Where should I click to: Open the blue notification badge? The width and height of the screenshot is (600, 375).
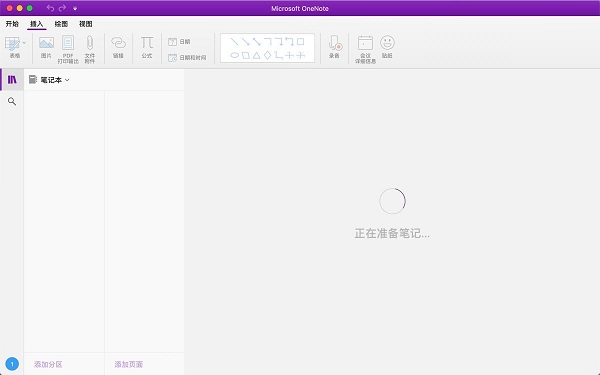point(12,364)
